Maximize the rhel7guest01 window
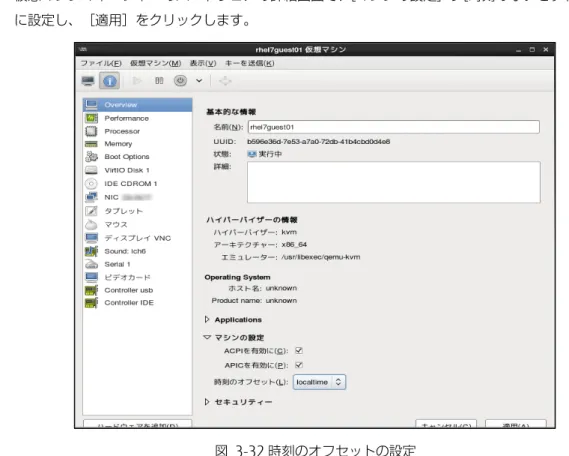 tap(532, 50)
